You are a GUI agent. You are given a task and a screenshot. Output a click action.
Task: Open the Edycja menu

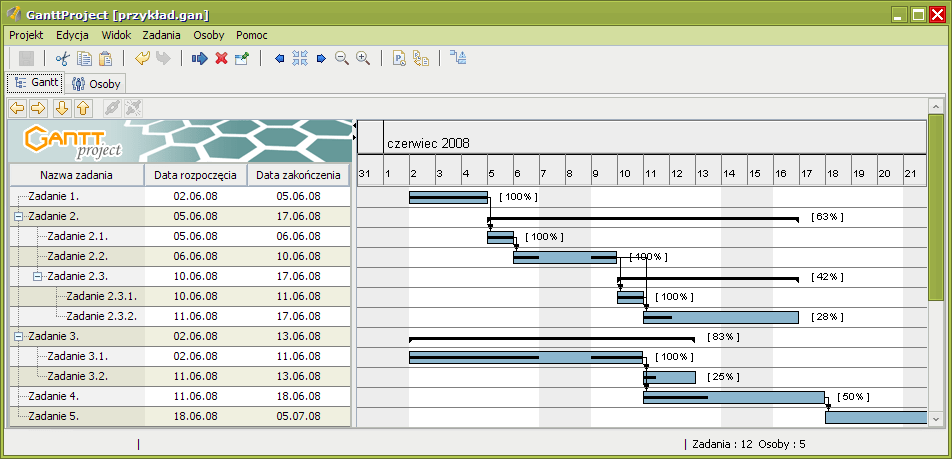(x=72, y=35)
